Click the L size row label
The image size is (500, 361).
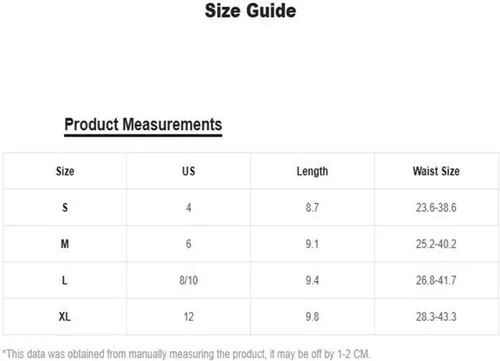point(65,280)
